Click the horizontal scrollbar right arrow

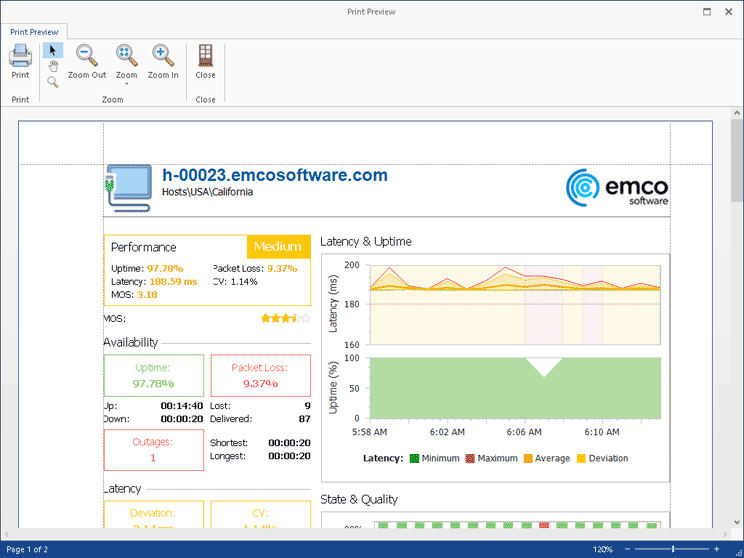(x=725, y=534)
